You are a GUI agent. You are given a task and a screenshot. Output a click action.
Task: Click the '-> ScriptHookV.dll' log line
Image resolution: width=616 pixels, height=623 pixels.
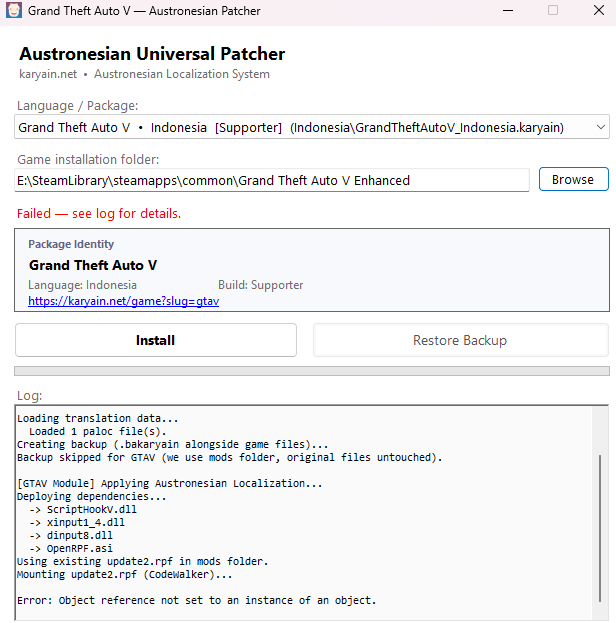[83, 509]
